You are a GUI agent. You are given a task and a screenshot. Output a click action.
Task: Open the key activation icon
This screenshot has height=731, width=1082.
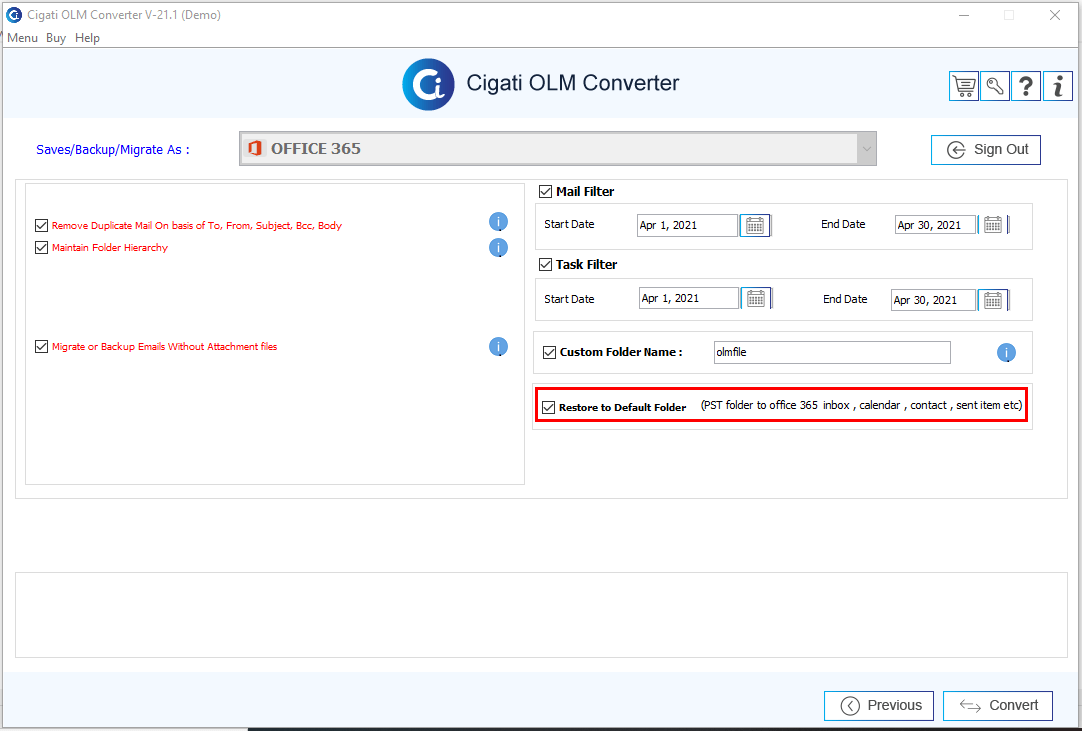tap(994, 86)
